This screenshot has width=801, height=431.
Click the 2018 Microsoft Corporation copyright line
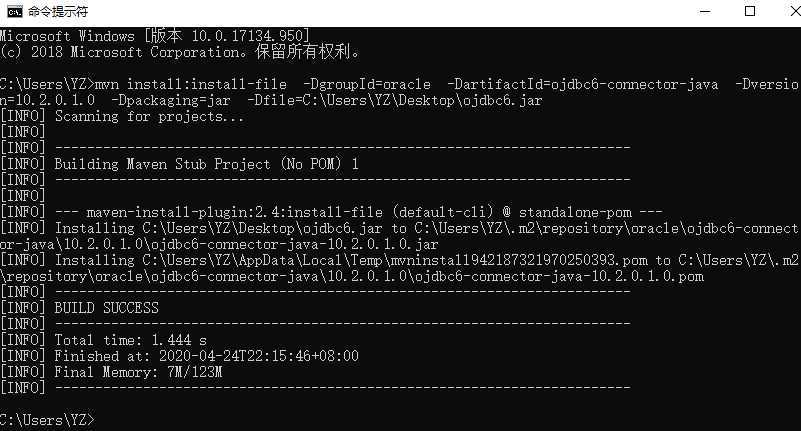tap(180, 52)
